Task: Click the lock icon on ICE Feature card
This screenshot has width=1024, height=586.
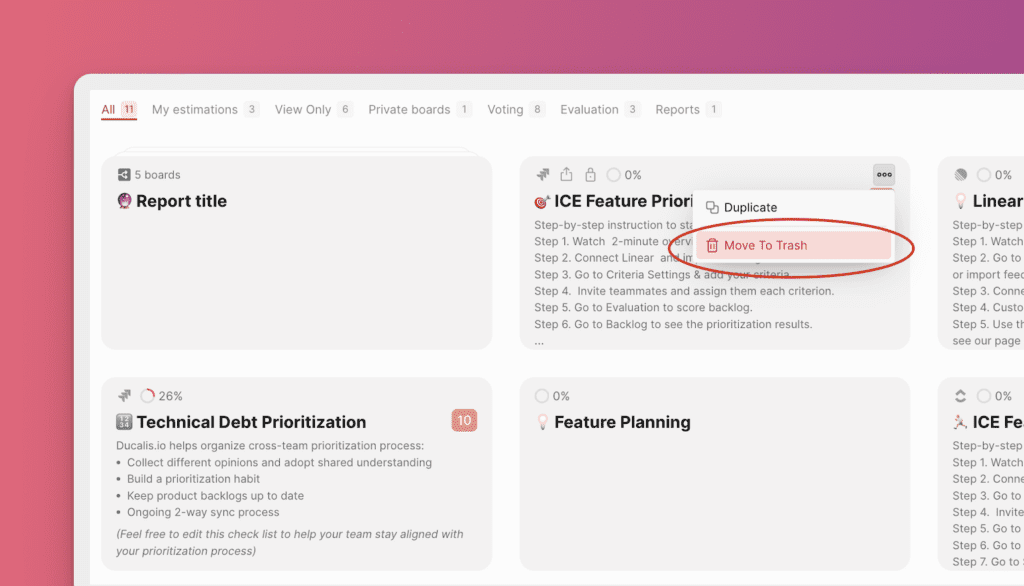Action: click(590, 175)
